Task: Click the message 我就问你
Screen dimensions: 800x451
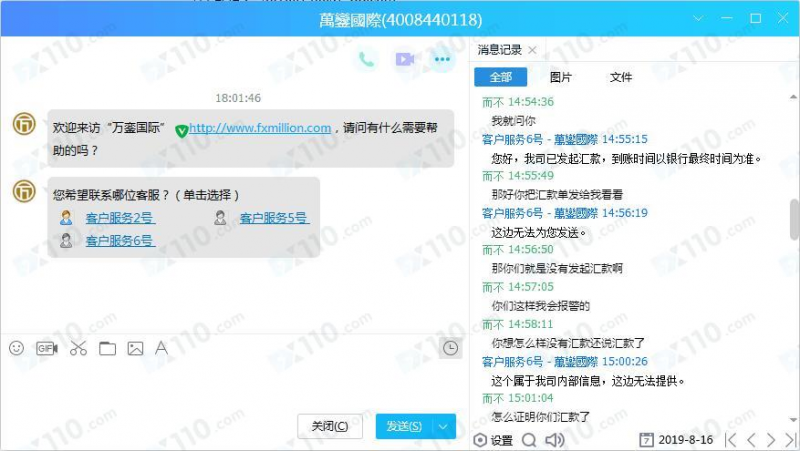Action: tap(513, 121)
